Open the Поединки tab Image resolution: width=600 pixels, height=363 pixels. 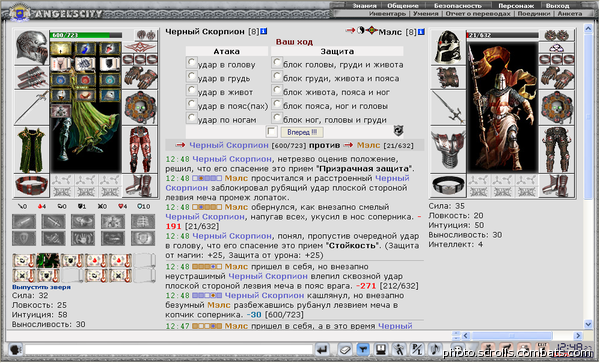pyautogui.click(x=533, y=13)
